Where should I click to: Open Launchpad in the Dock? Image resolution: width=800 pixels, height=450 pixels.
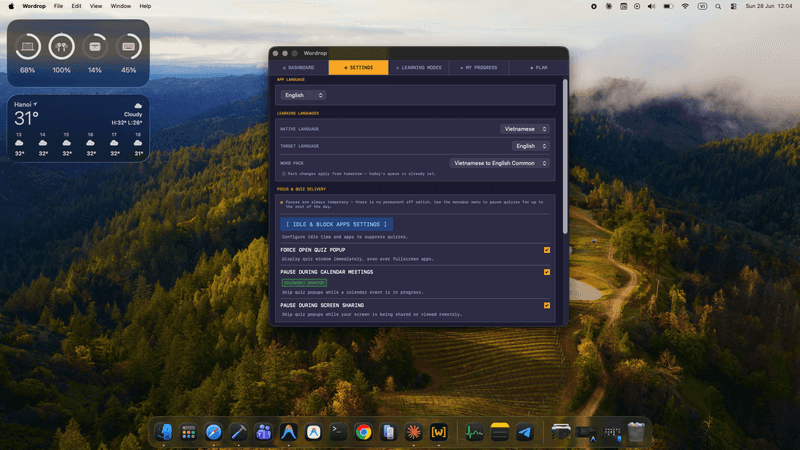pos(189,432)
